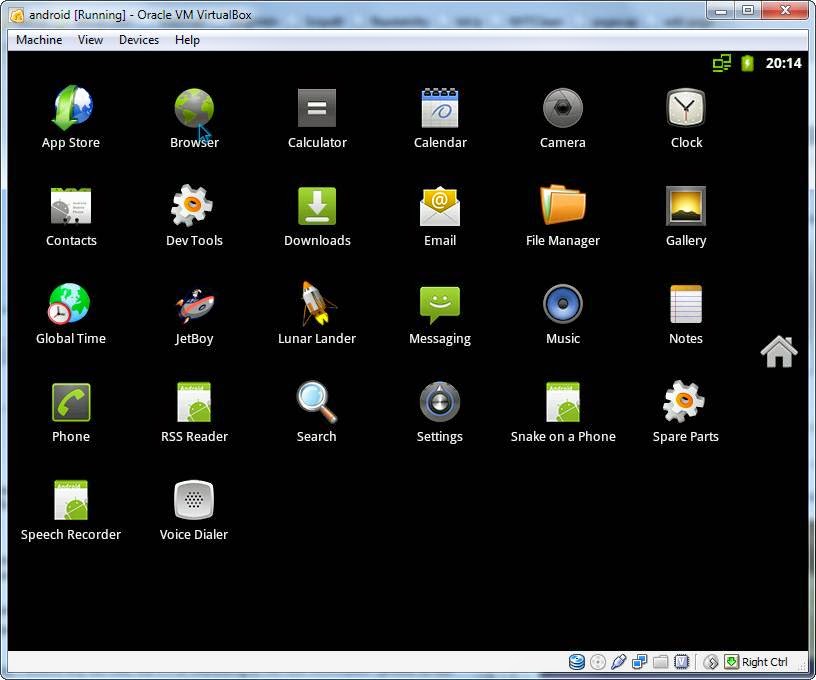Open the Machine menu
Screen dimensions: 816x680
[39, 40]
